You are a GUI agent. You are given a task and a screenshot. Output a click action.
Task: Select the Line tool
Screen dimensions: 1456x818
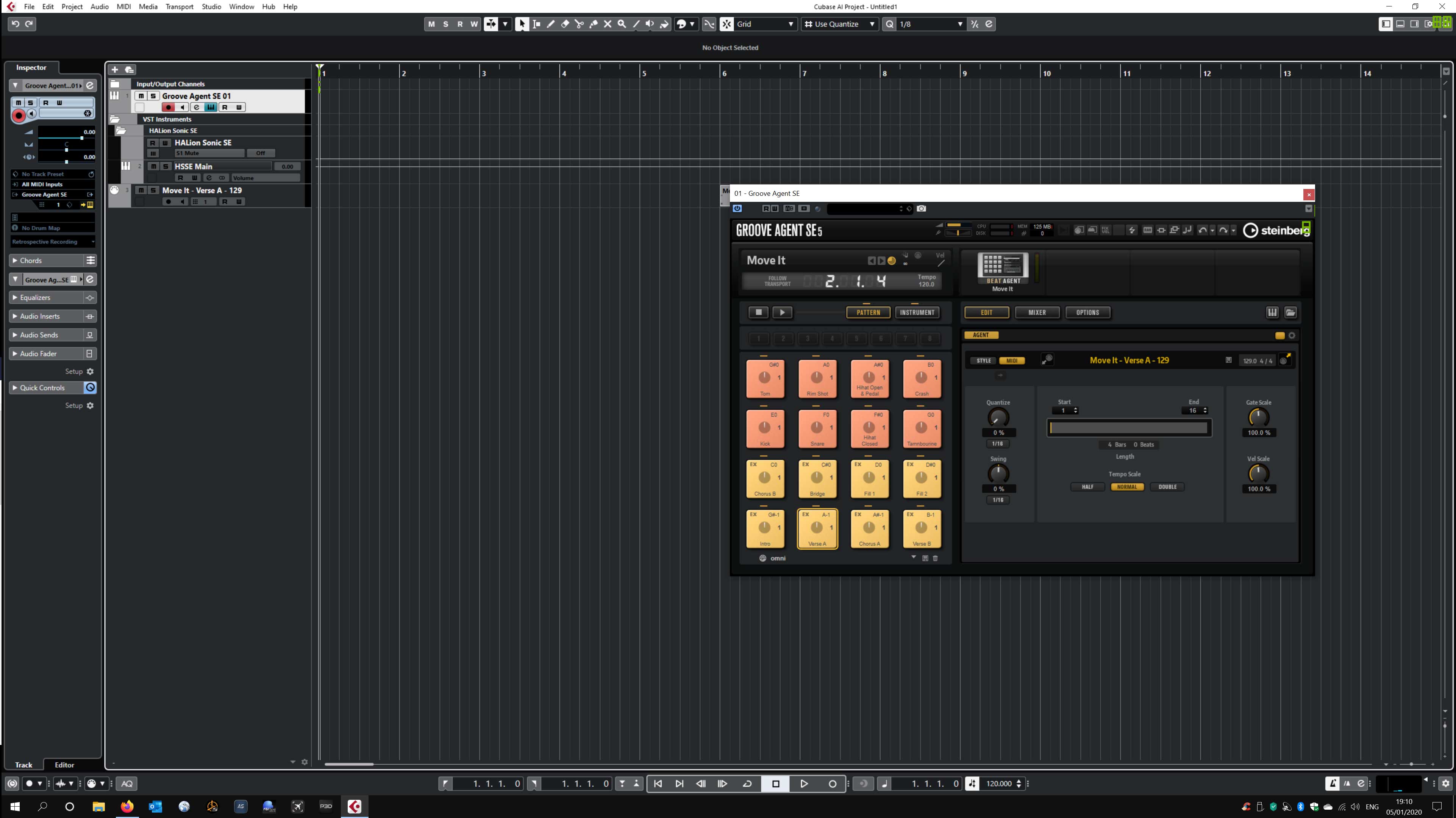pos(636,24)
